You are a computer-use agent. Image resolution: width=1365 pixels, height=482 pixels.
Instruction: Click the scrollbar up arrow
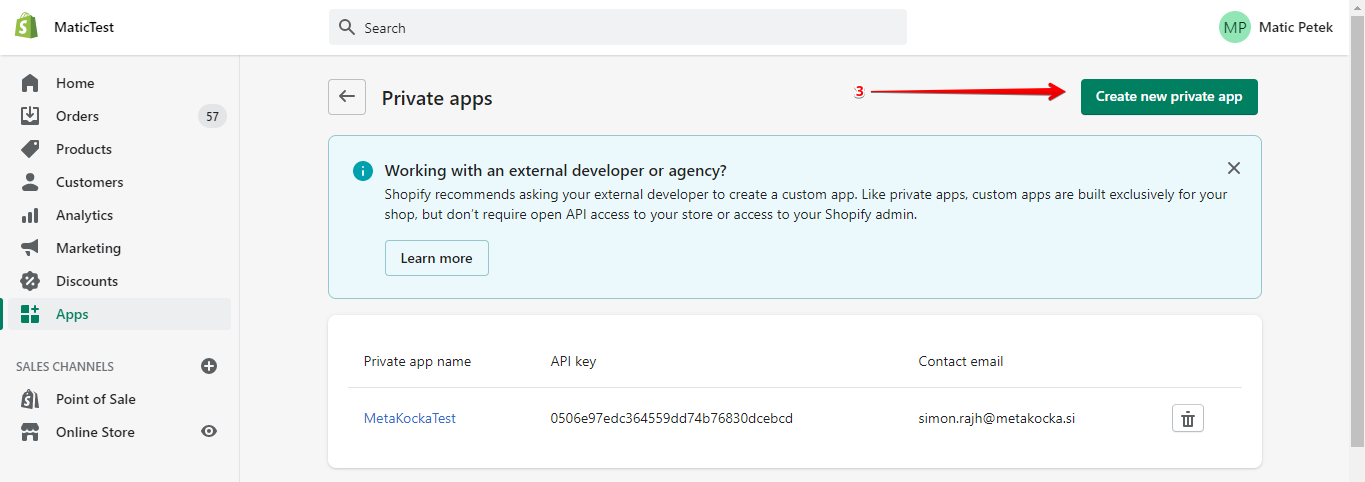point(1357,8)
